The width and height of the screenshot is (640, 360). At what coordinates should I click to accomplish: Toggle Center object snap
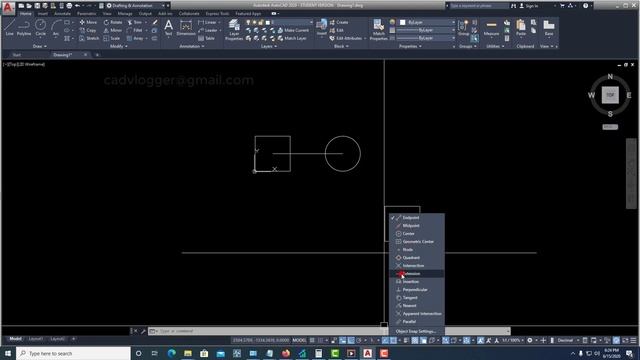pos(409,233)
